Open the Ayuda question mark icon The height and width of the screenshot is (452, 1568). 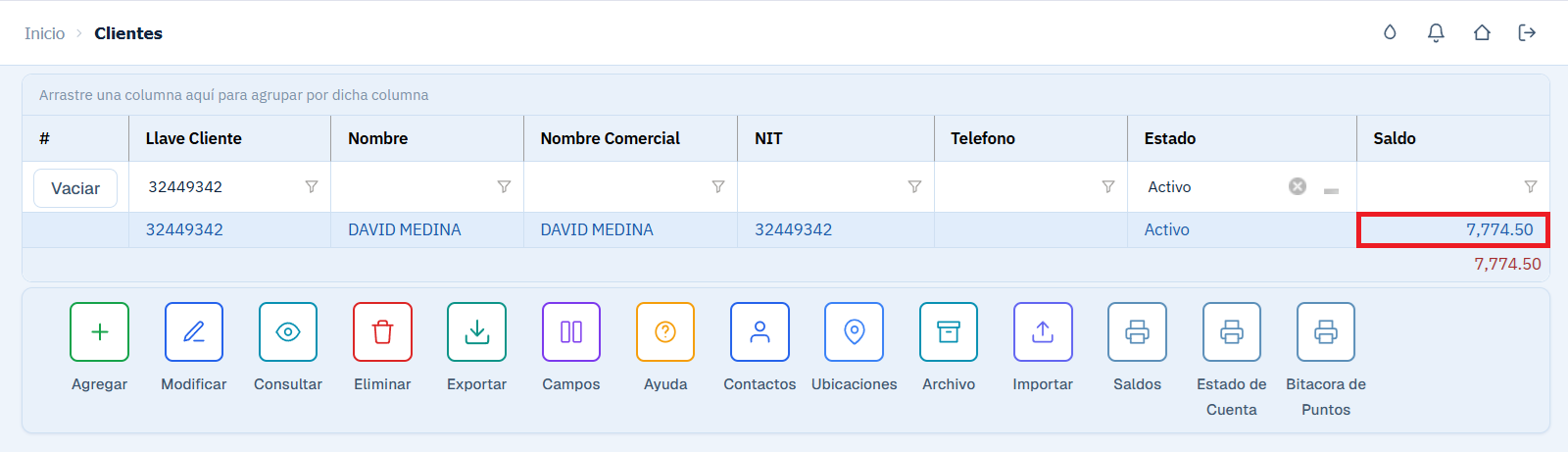click(665, 332)
